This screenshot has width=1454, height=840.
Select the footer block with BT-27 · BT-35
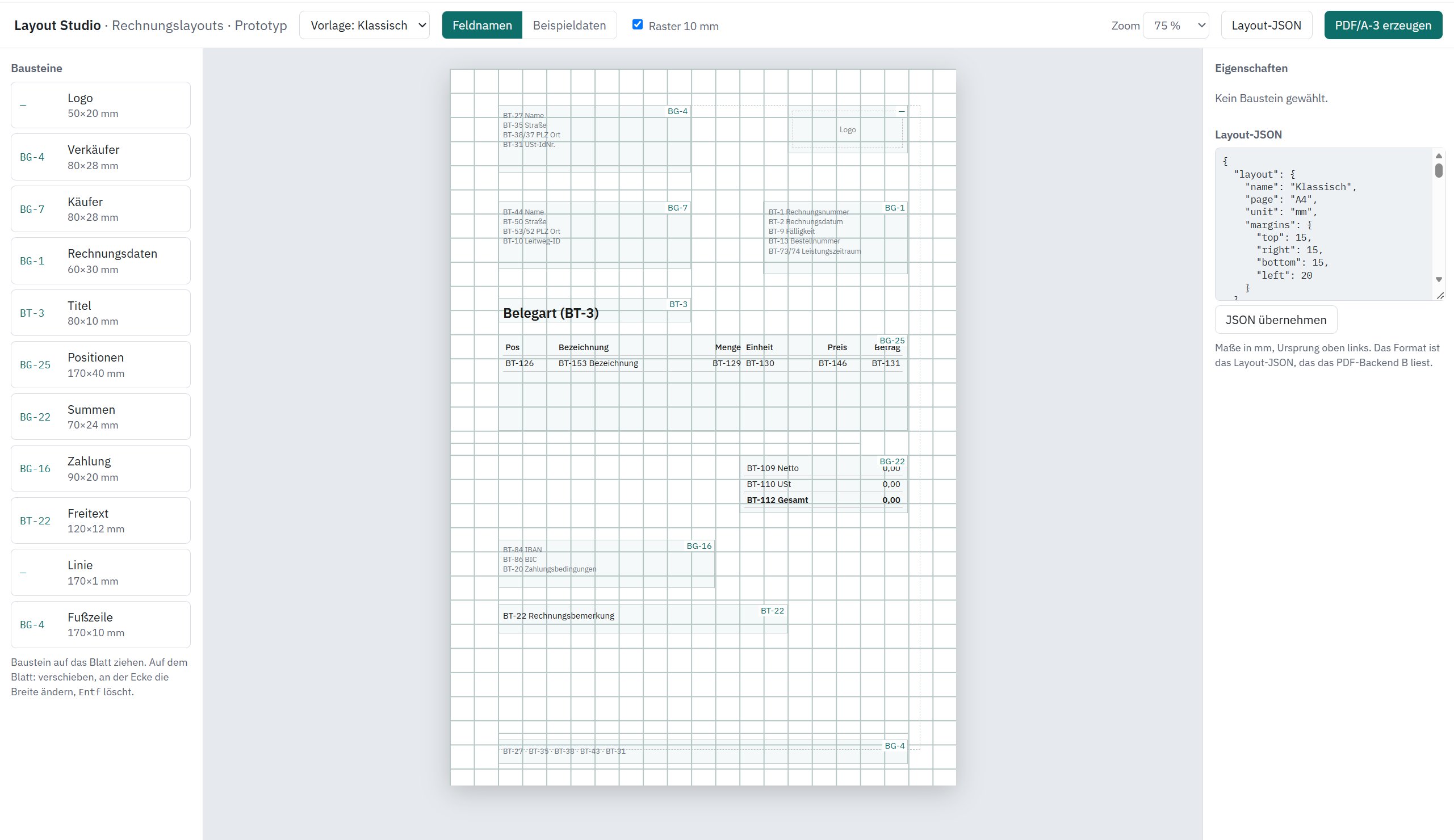pos(703,751)
